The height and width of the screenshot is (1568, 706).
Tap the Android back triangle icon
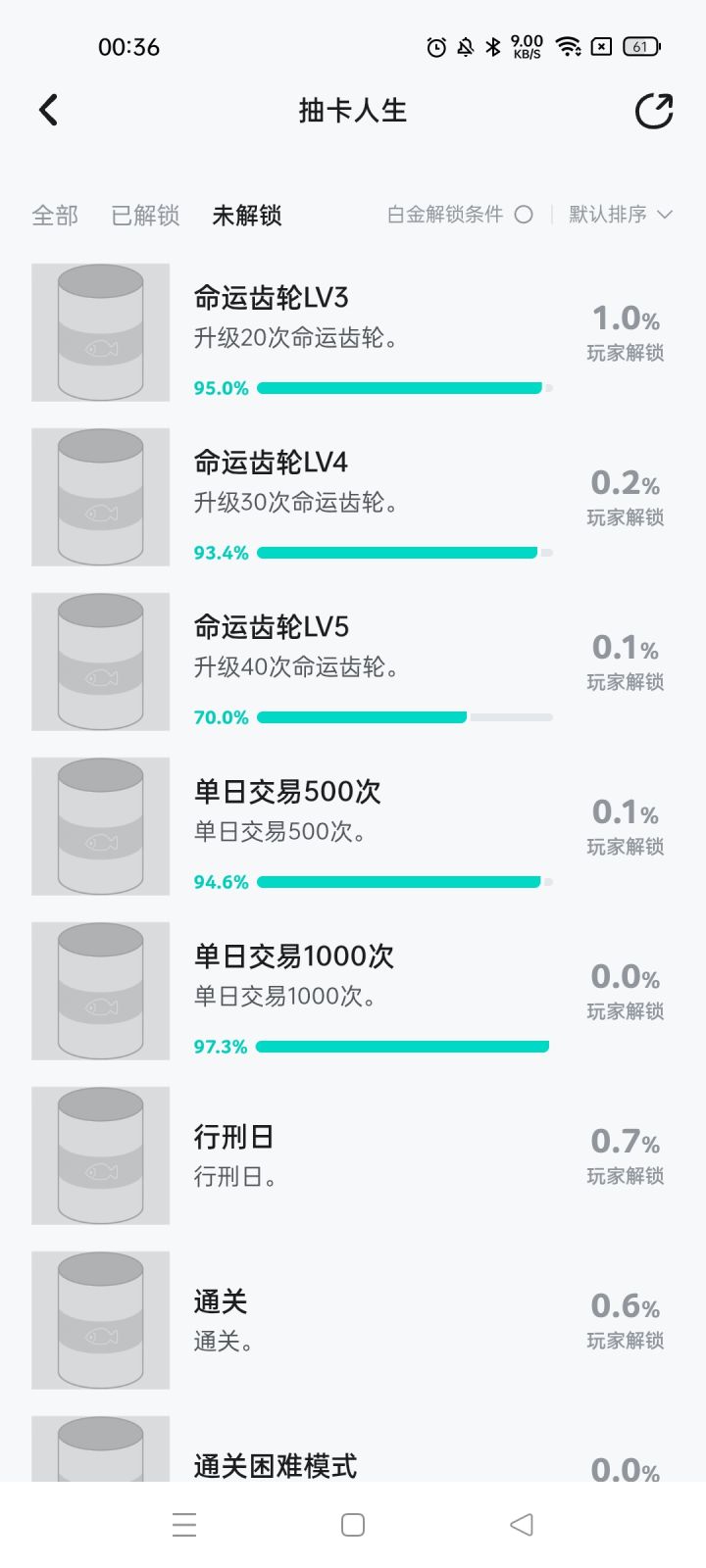[x=522, y=1525]
